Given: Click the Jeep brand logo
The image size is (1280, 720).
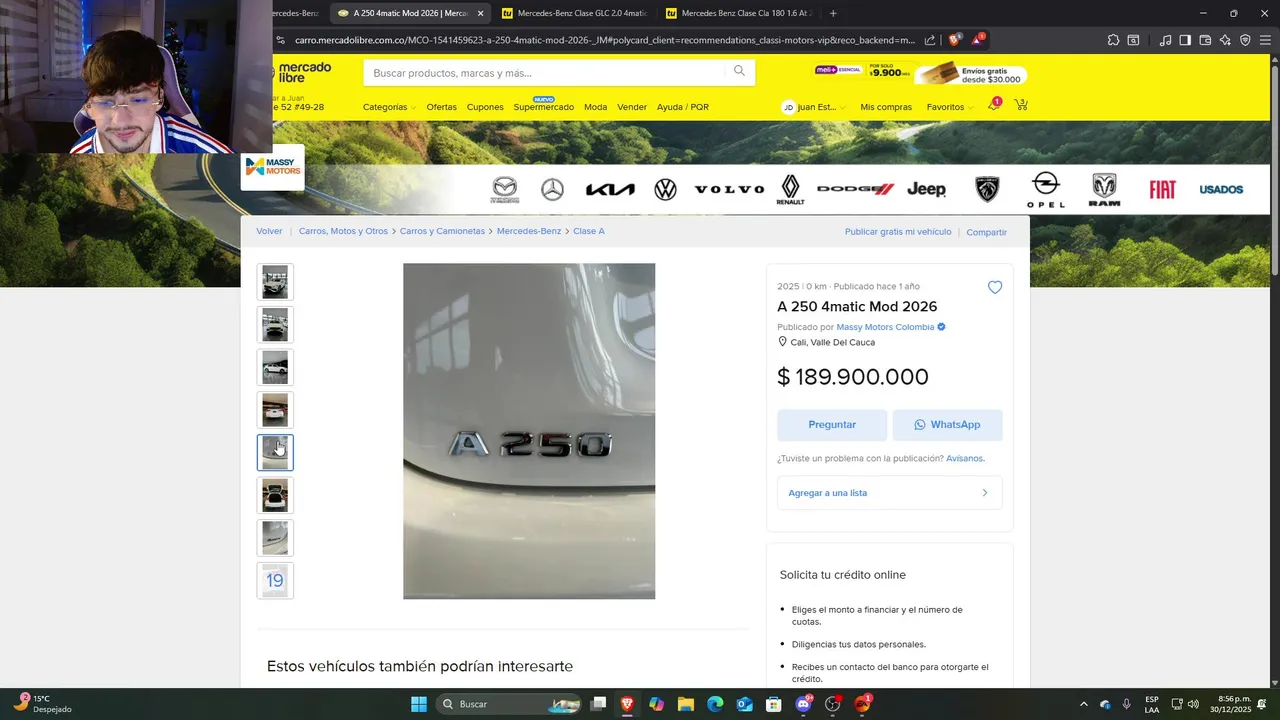Looking at the screenshot, I should (x=926, y=189).
